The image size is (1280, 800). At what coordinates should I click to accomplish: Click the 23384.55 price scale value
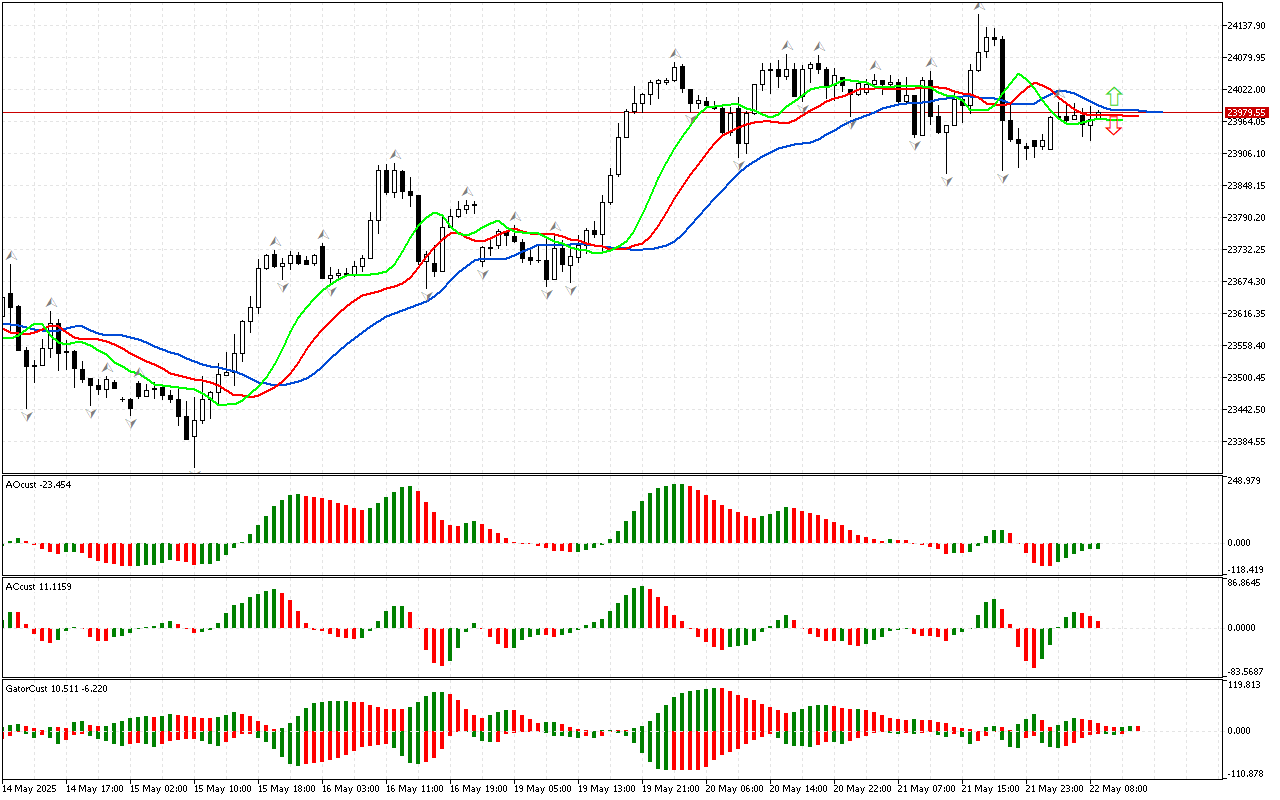pos(1247,441)
